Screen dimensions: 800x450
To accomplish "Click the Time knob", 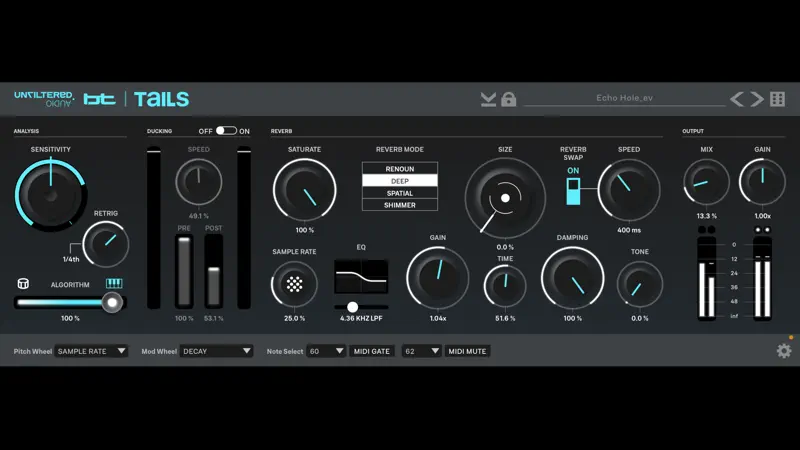I will point(505,286).
